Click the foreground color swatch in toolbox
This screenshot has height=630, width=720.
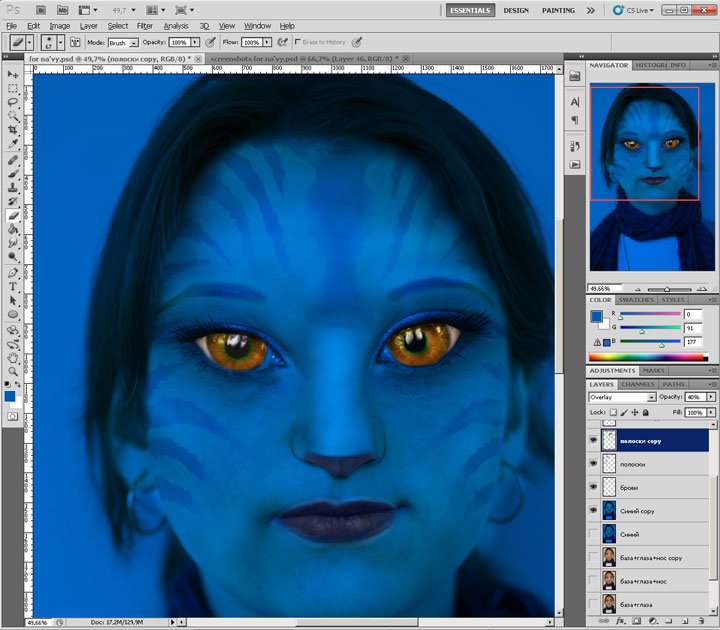pos(10,397)
